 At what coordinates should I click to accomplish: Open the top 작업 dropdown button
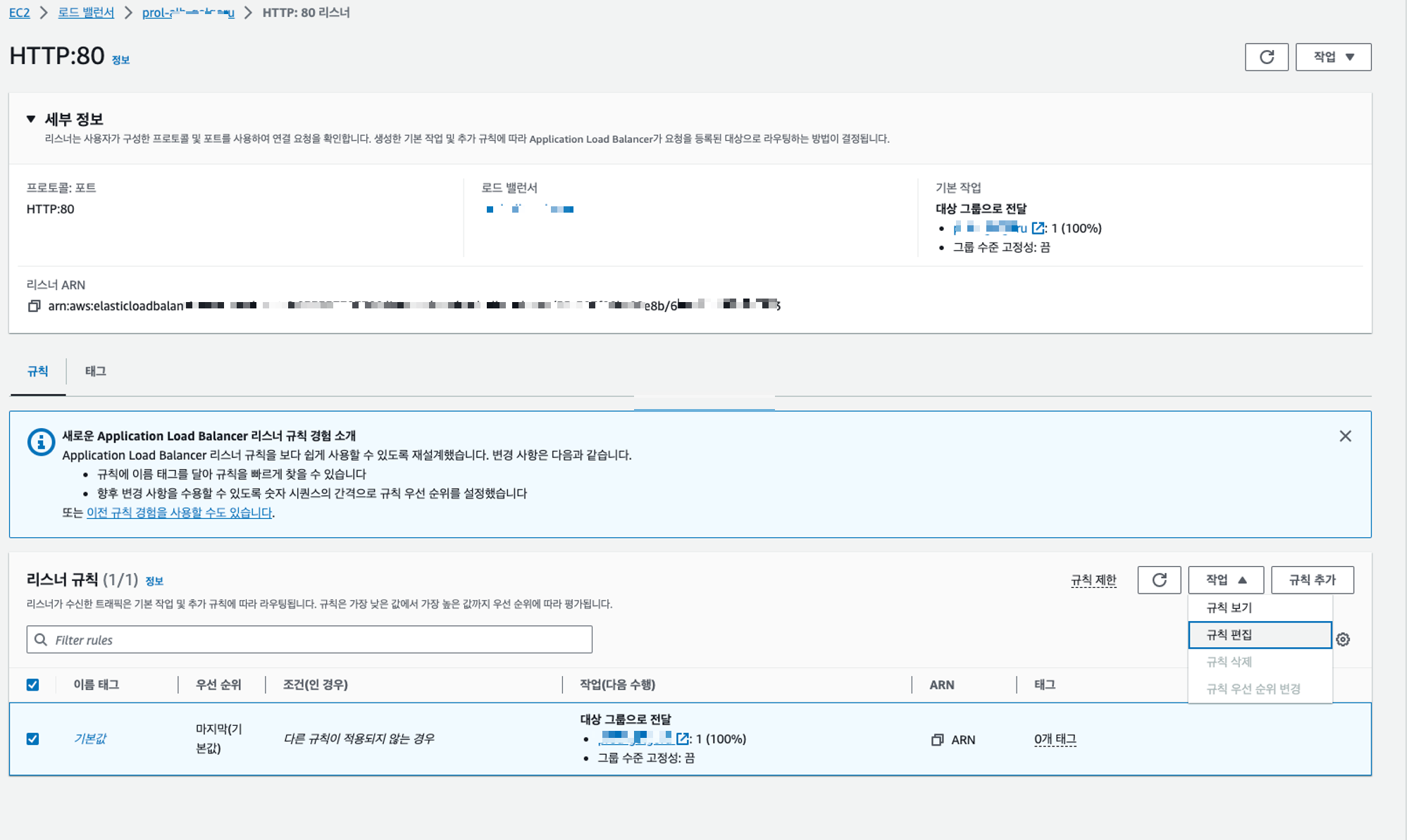(1333, 57)
